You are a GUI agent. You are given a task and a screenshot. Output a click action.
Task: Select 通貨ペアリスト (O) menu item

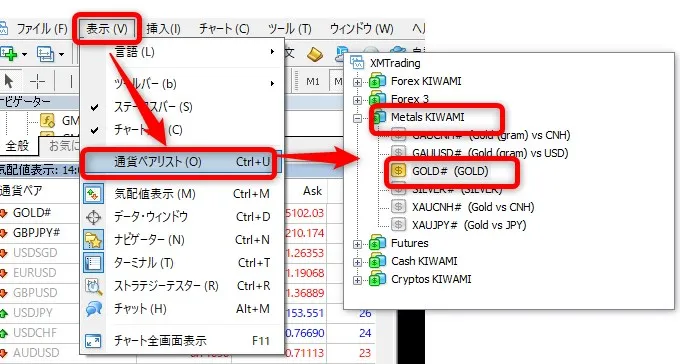[x=182, y=162]
